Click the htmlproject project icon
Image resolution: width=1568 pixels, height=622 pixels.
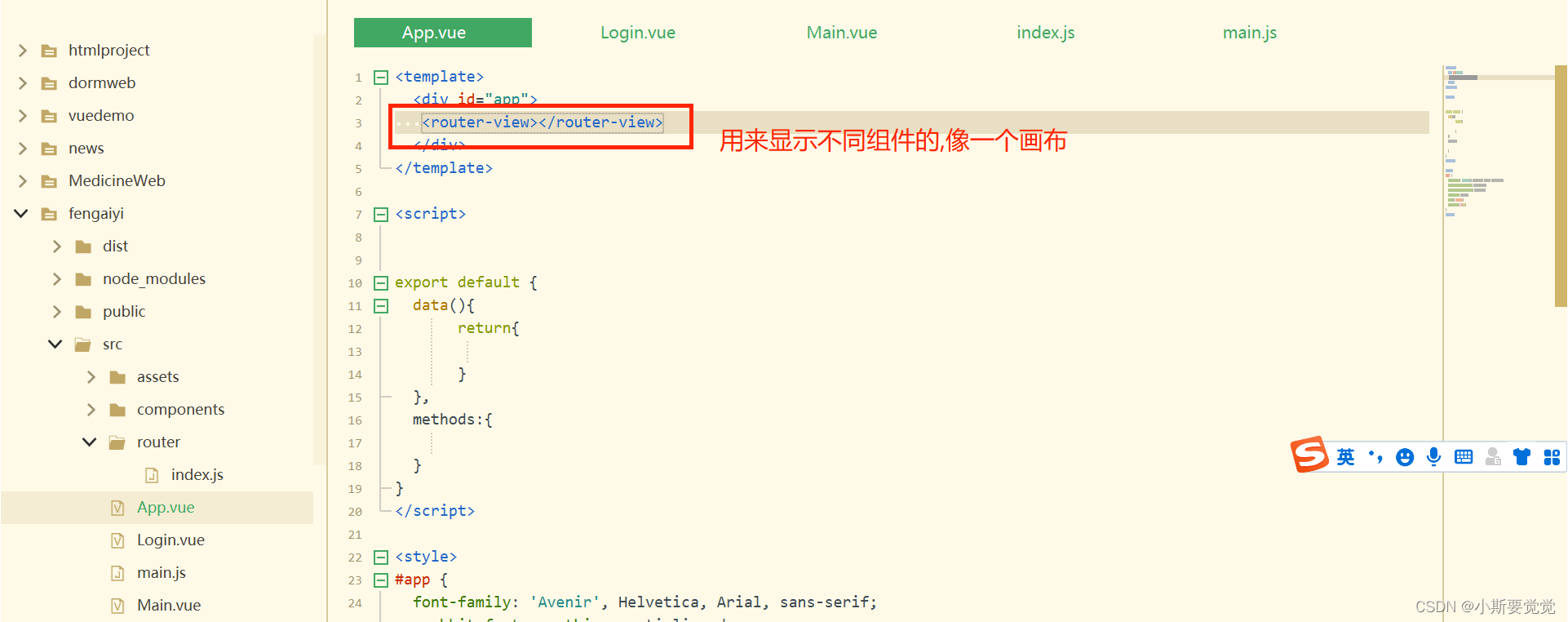click(49, 51)
